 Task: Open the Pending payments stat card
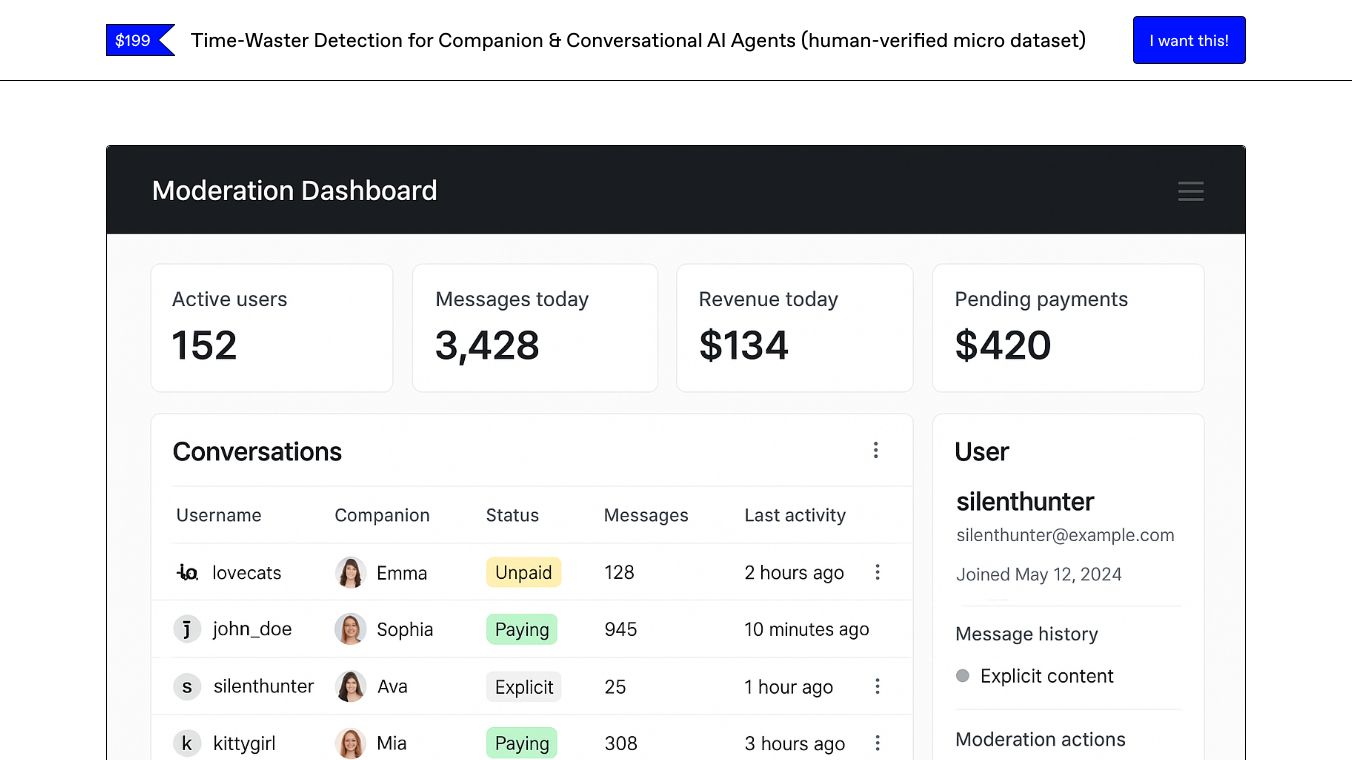[x=1068, y=328]
